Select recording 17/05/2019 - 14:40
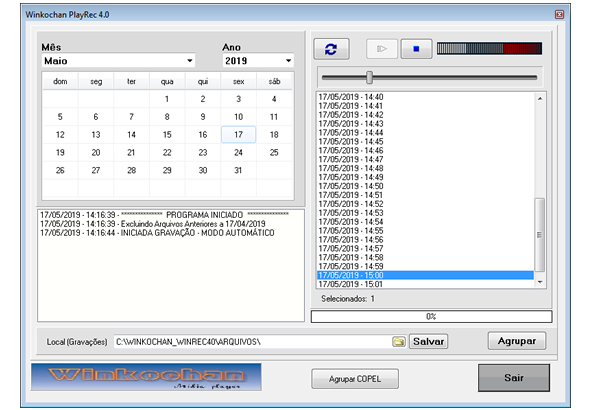The image size is (590, 410). pos(425,97)
